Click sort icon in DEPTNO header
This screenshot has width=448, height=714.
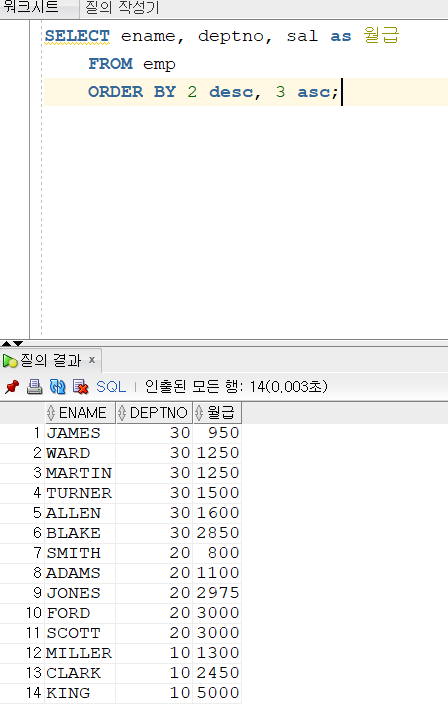click(122, 413)
